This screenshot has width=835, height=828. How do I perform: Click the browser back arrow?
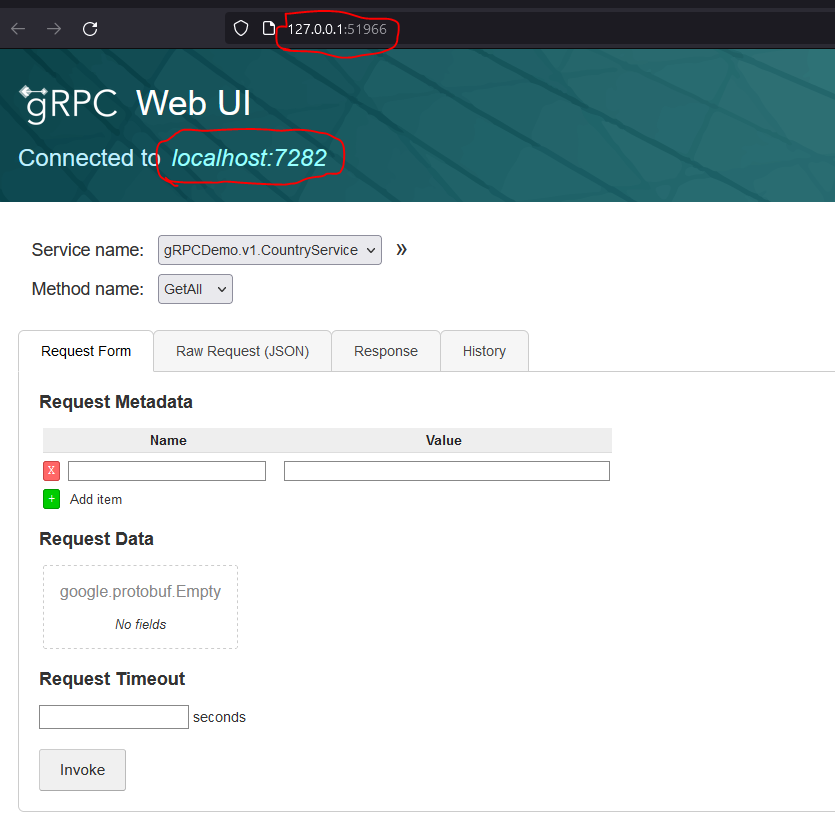coord(18,29)
